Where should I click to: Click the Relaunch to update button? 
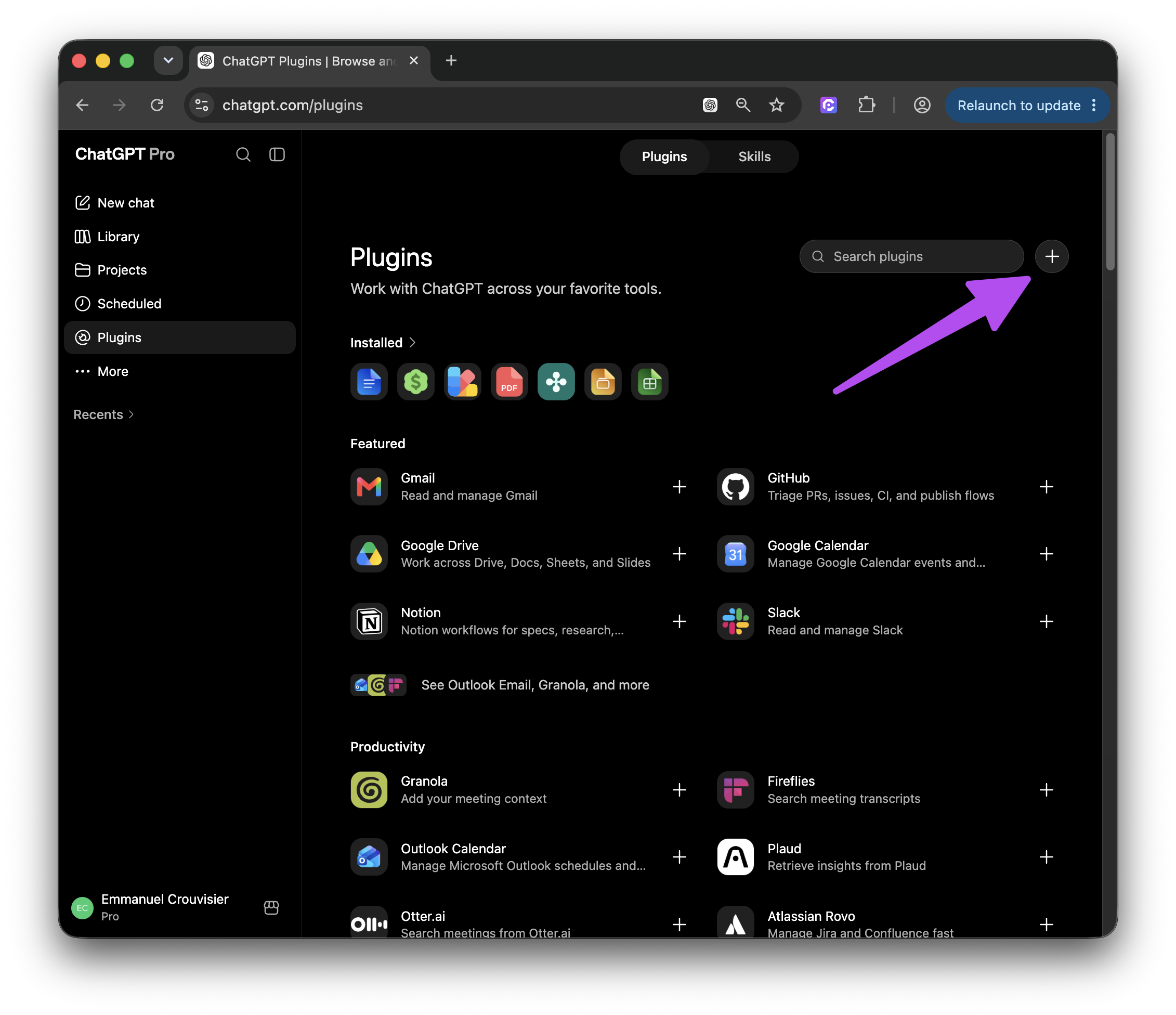tap(1027, 105)
